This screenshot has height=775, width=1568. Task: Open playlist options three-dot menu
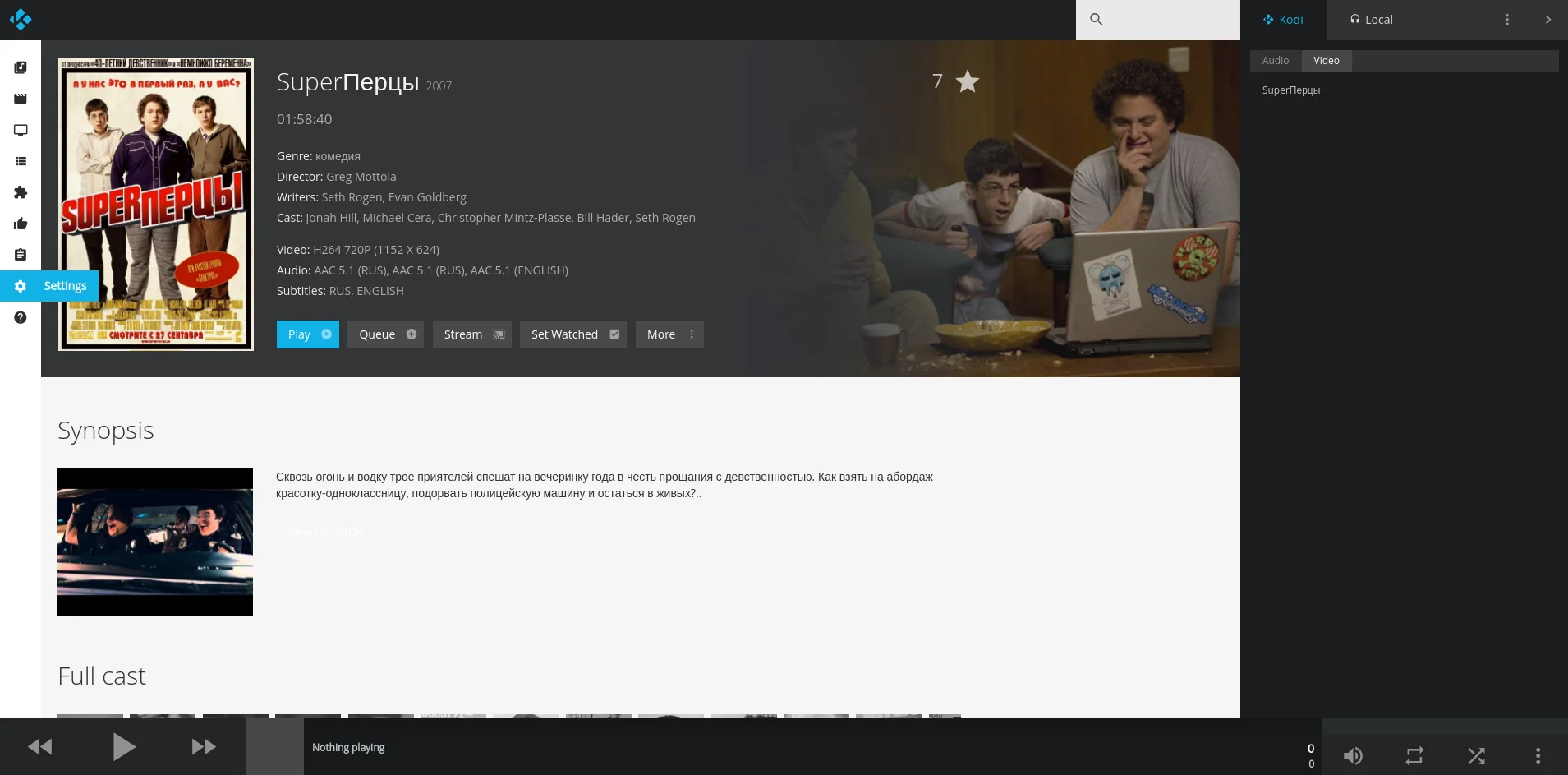coord(1506,20)
